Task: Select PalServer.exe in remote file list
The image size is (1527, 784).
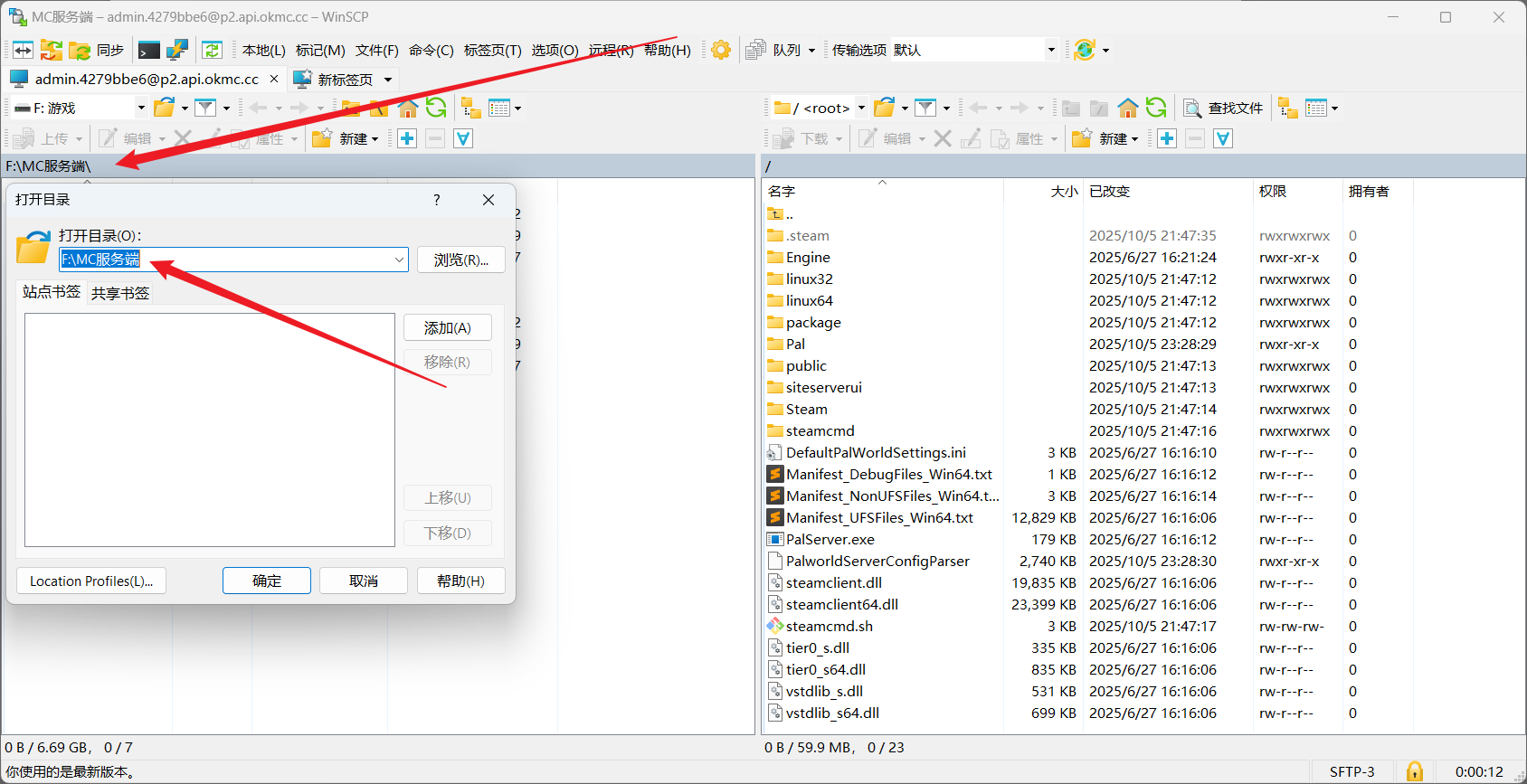Action: pos(830,539)
